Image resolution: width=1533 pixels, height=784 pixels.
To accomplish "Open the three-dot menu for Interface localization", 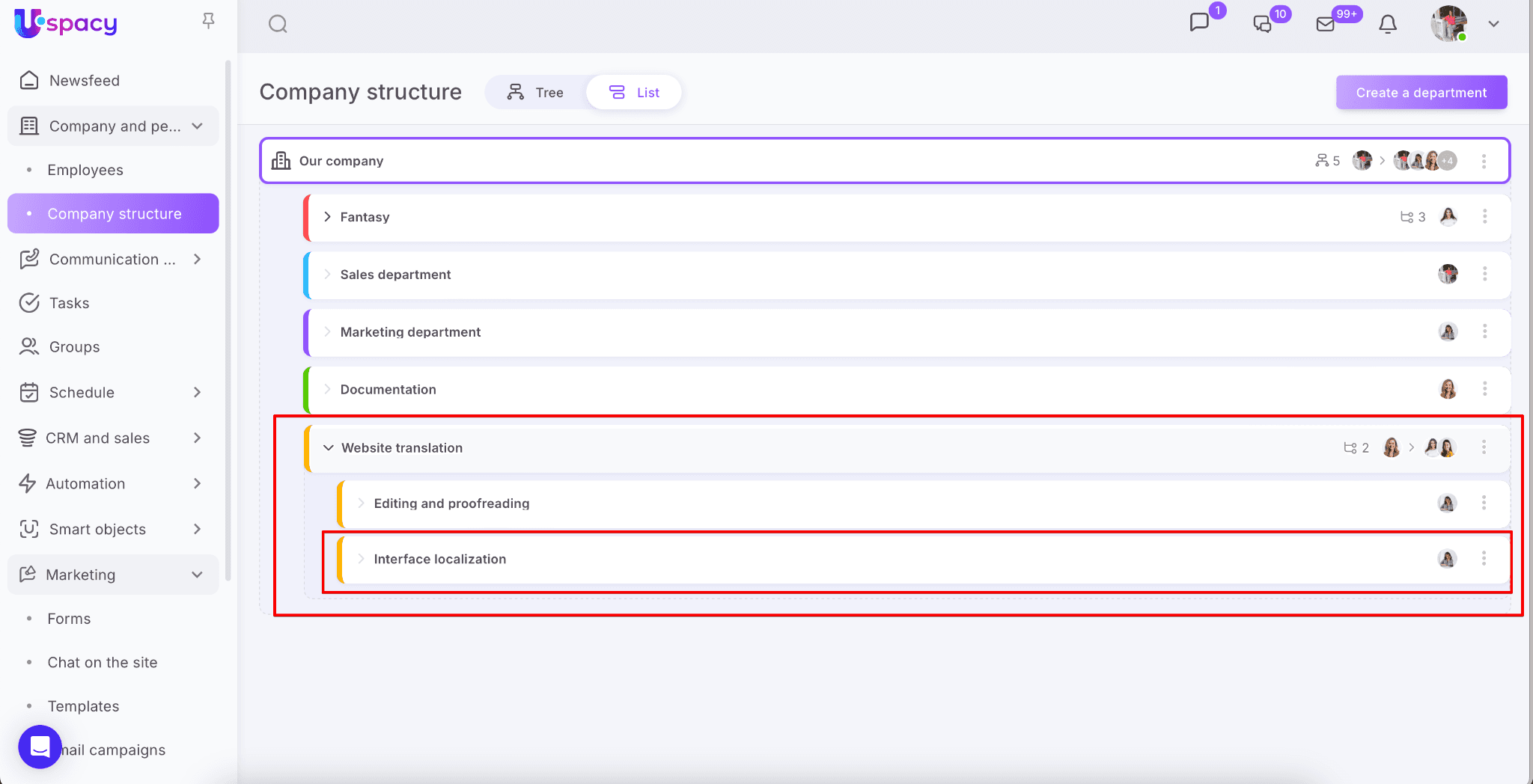I will point(1484,559).
